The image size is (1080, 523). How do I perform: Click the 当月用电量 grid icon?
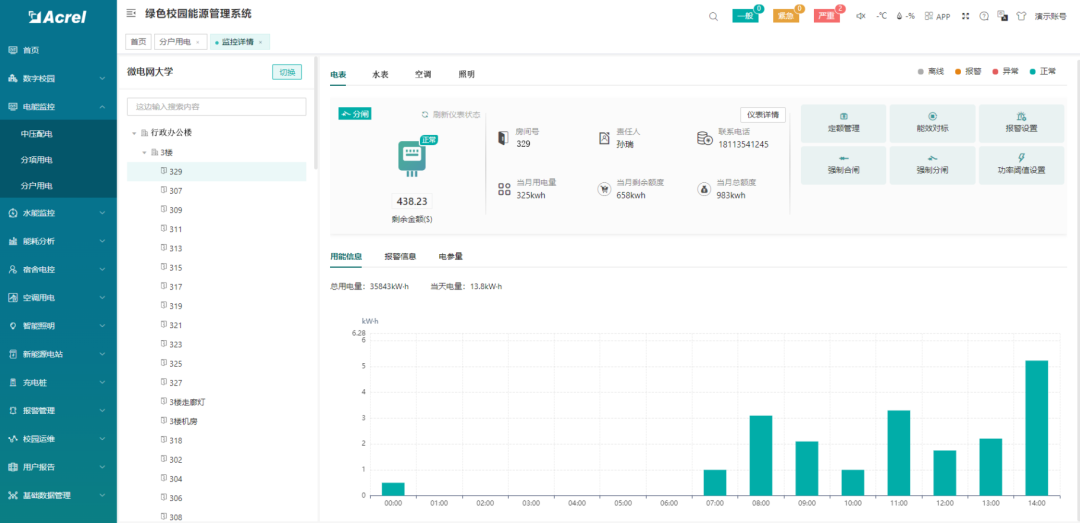[x=503, y=189]
